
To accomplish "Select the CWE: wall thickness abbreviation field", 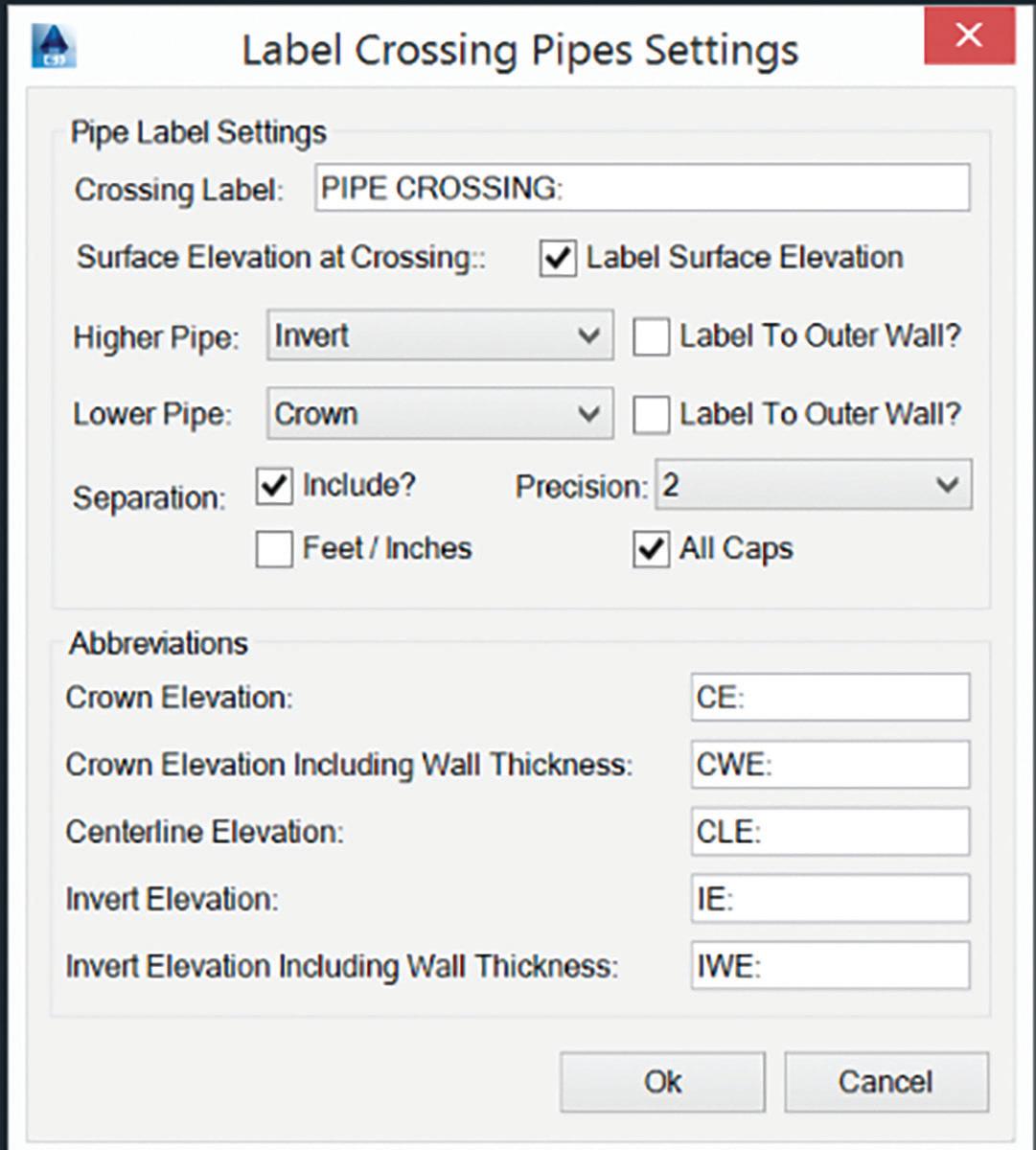I will pos(829,765).
